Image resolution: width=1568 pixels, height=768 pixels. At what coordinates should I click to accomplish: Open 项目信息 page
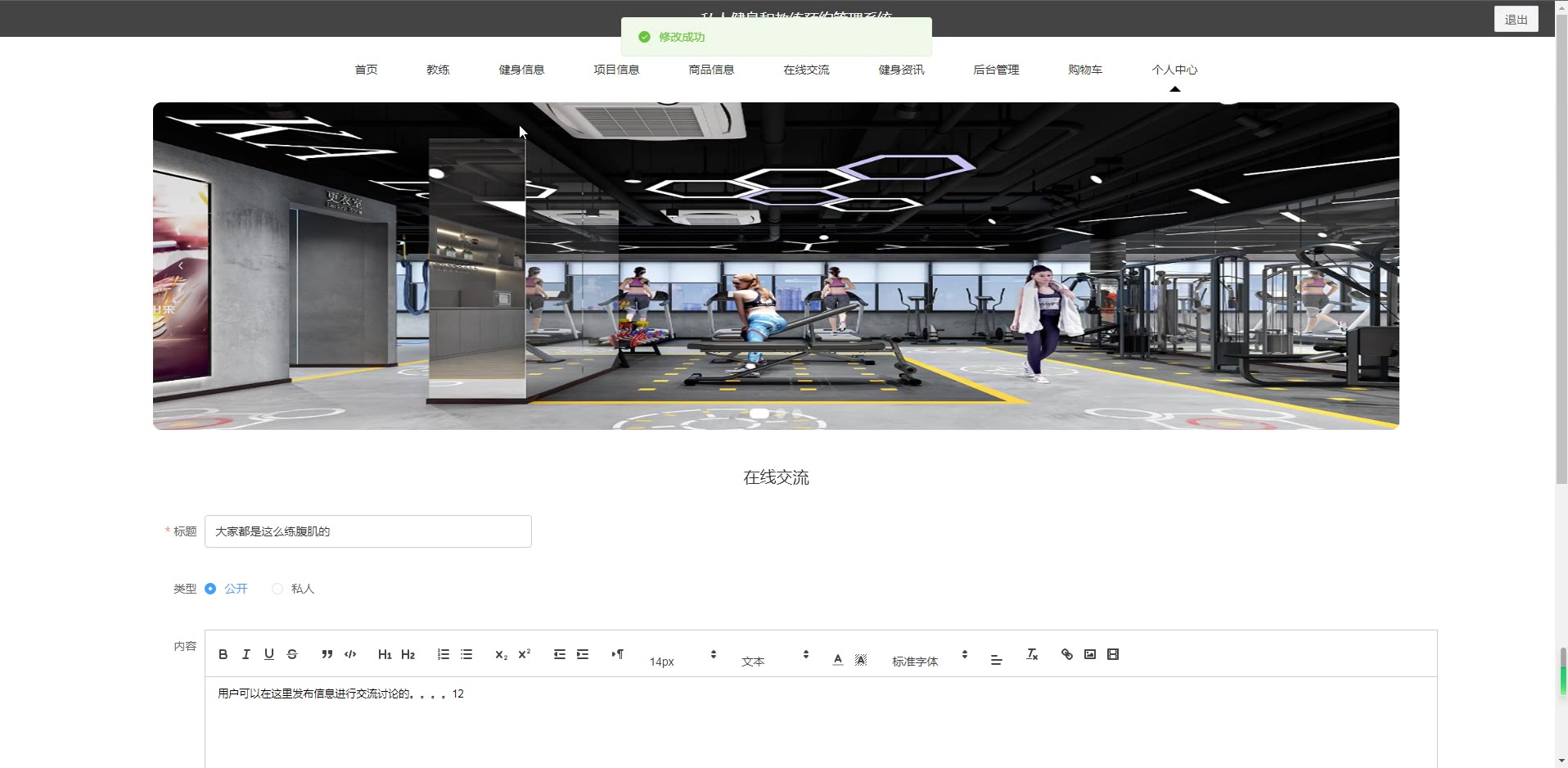coord(616,70)
